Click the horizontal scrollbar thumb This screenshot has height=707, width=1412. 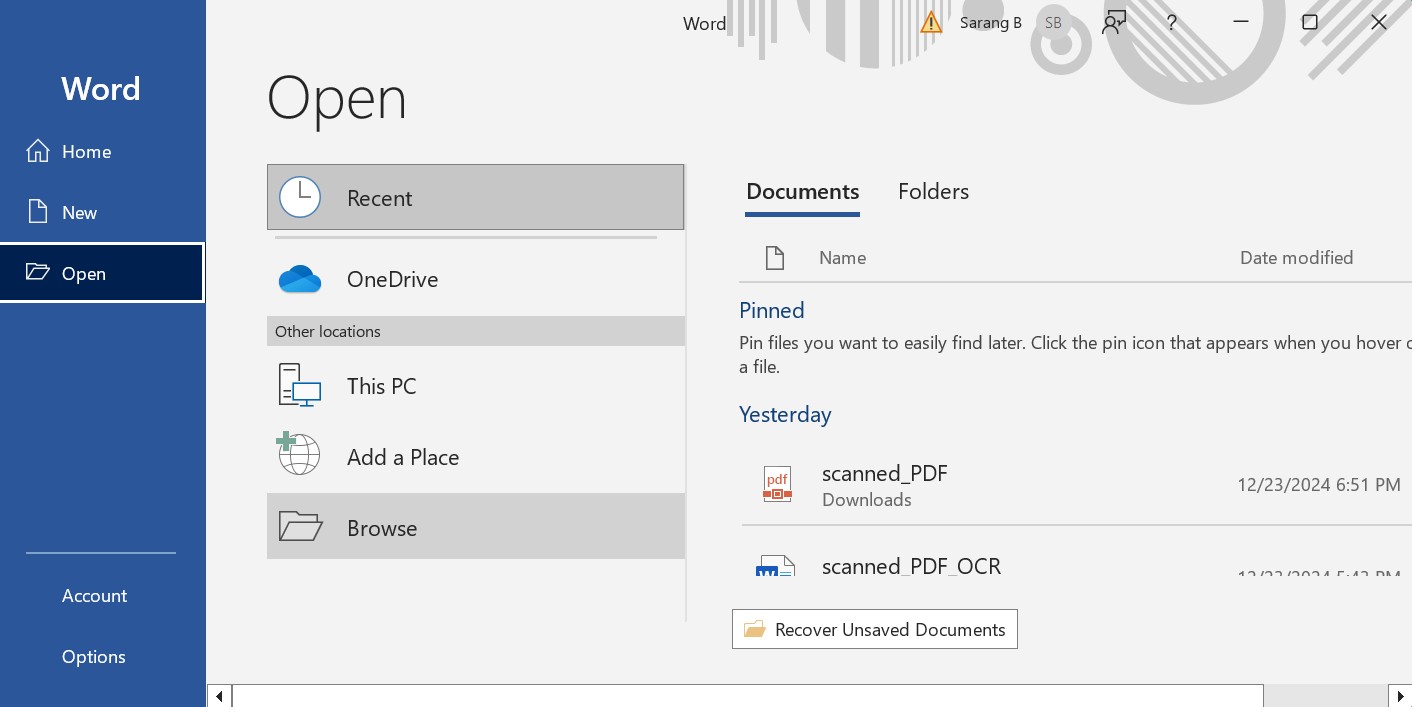pos(748,696)
